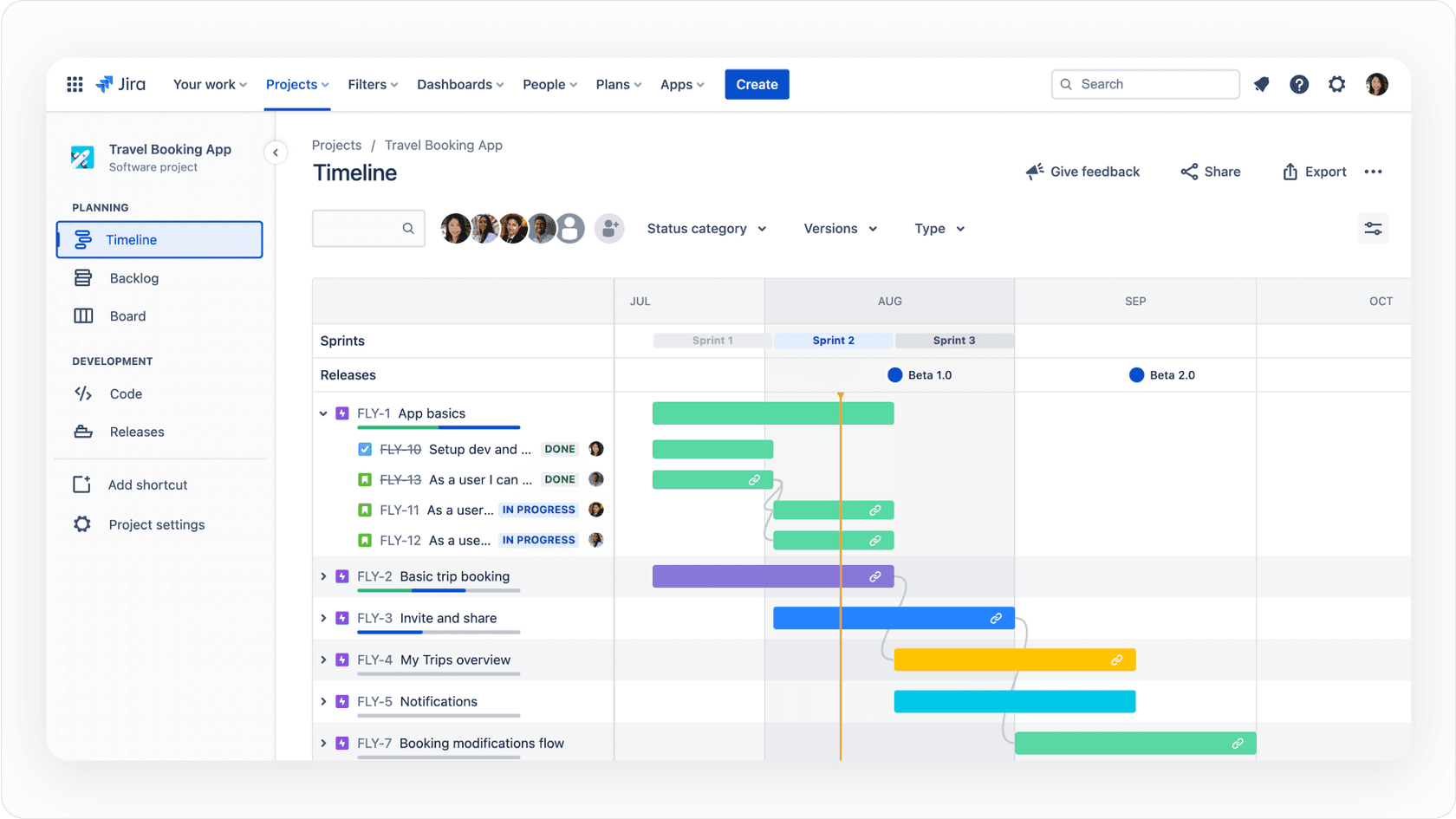Image resolution: width=1456 pixels, height=819 pixels.
Task: Open the Projects menu
Action: click(x=296, y=84)
